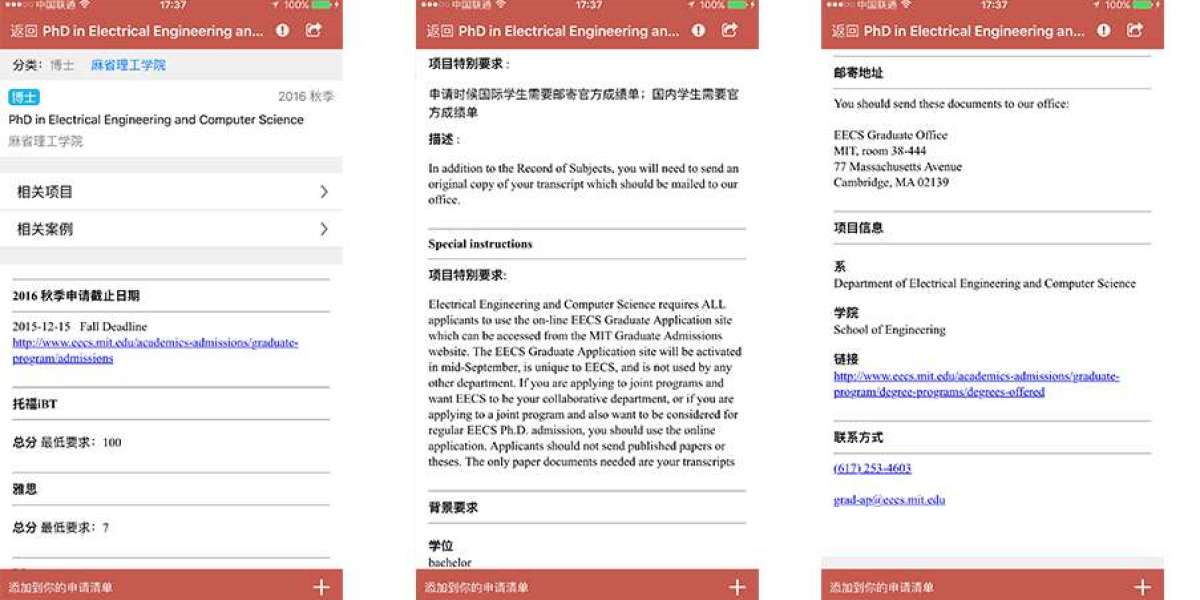Open email link grad-ap@eecs.mit.edu
Screen dimensions: 1200x600
pyautogui.click(x=889, y=500)
